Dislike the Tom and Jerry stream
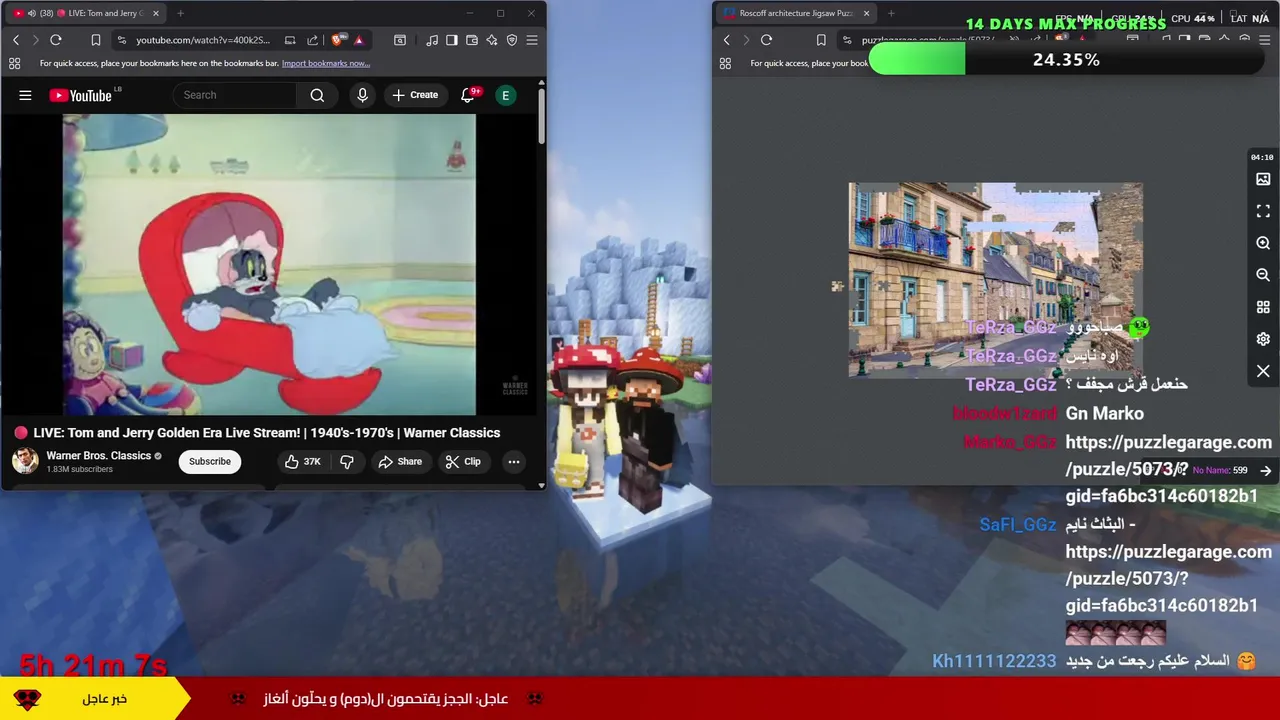Viewport: 1280px width, 720px height. click(347, 461)
